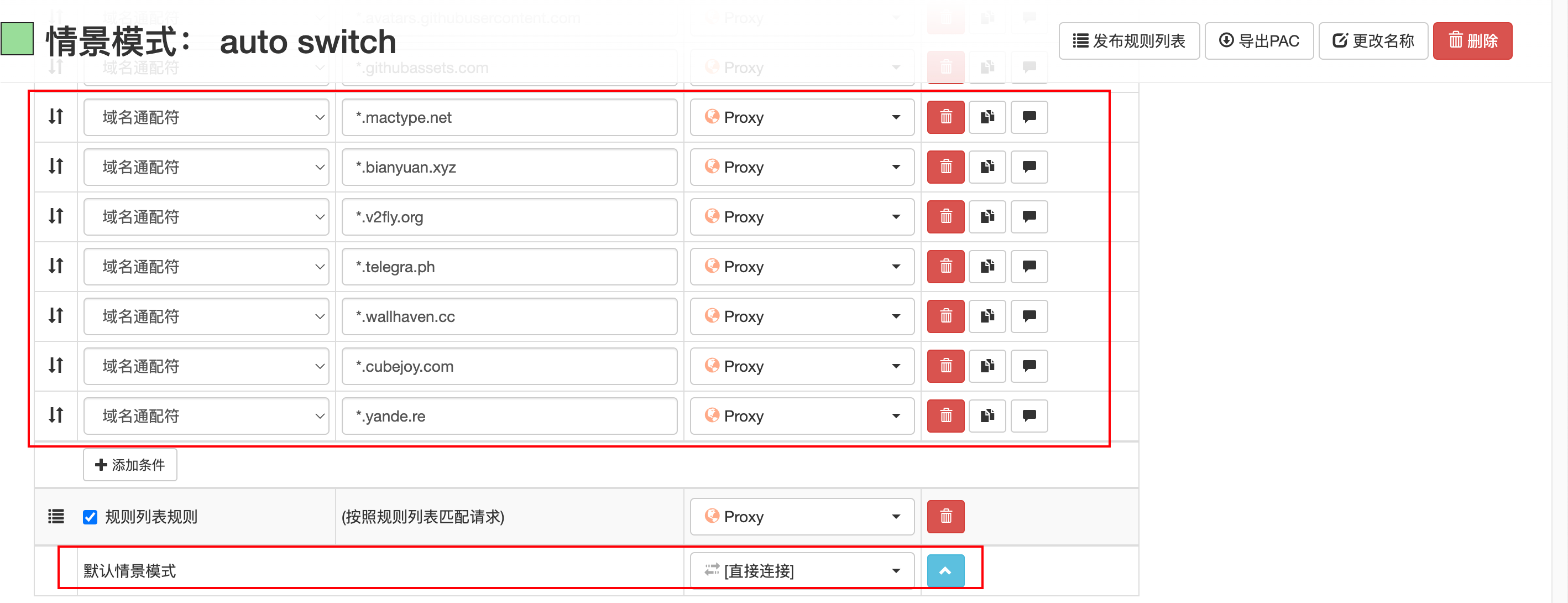Delete the rule list rule row
The image size is (1568, 603).
[945, 517]
